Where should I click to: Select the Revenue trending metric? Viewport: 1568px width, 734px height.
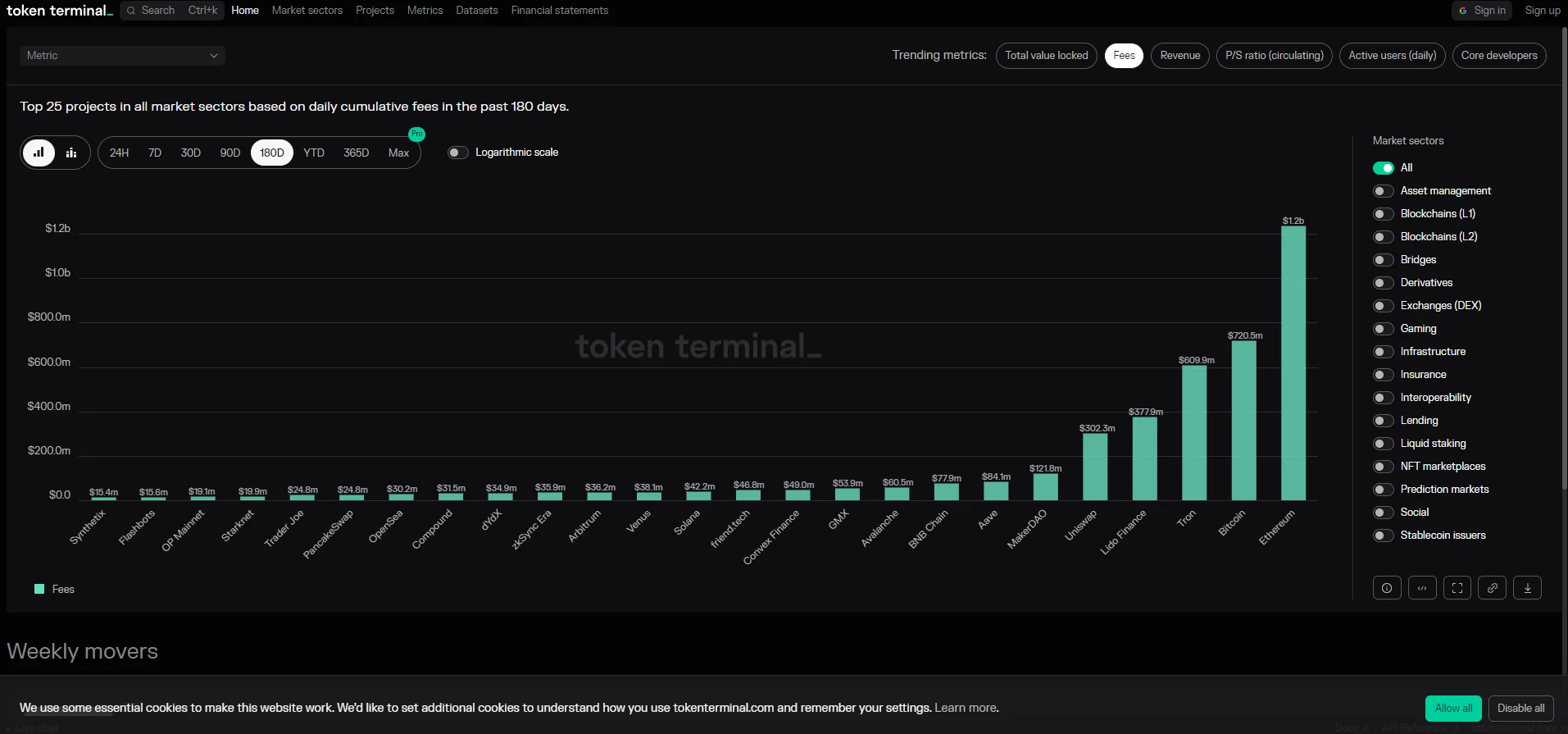pos(1180,56)
